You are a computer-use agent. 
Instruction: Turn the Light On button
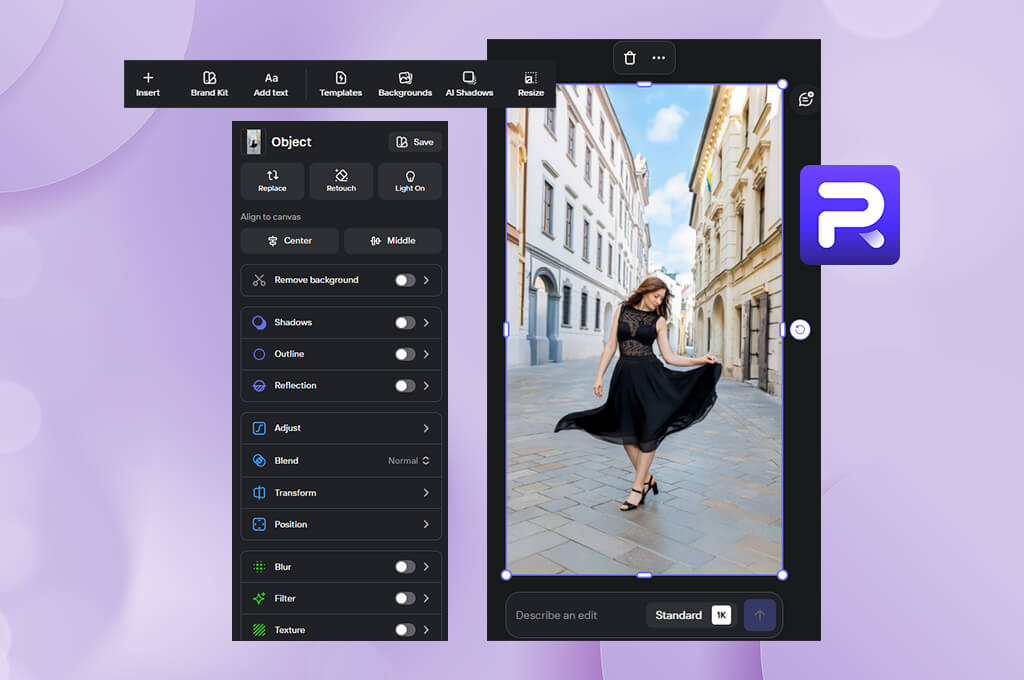click(409, 181)
